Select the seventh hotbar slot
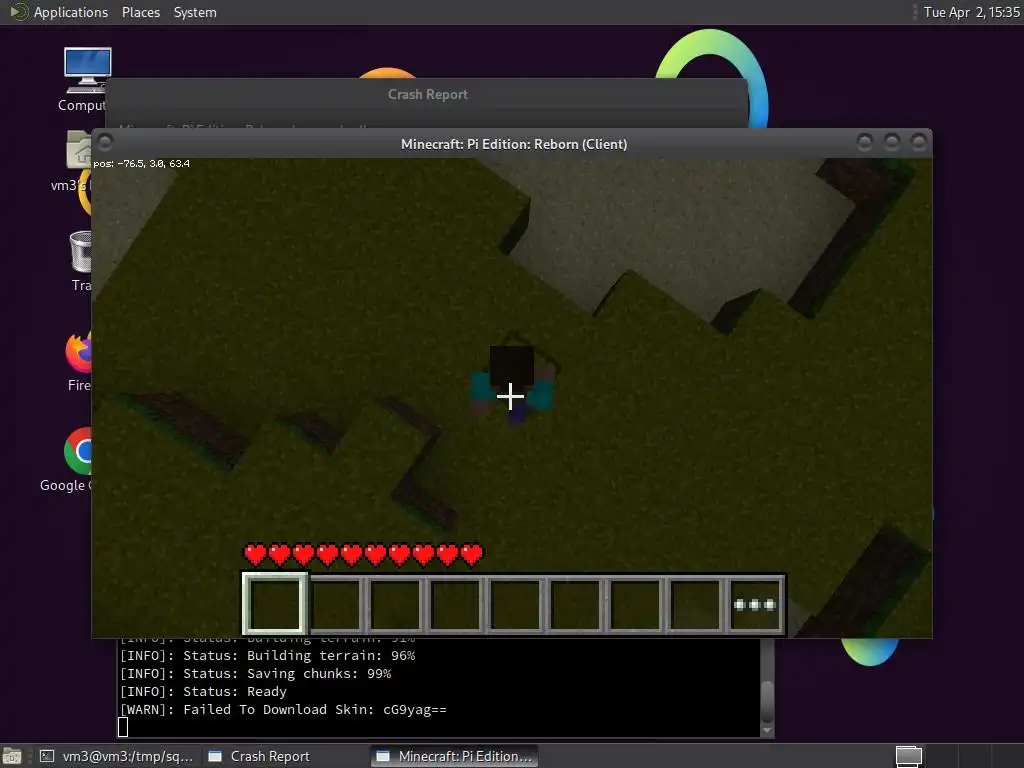The height and width of the screenshot is (768, 1024). 635,605
